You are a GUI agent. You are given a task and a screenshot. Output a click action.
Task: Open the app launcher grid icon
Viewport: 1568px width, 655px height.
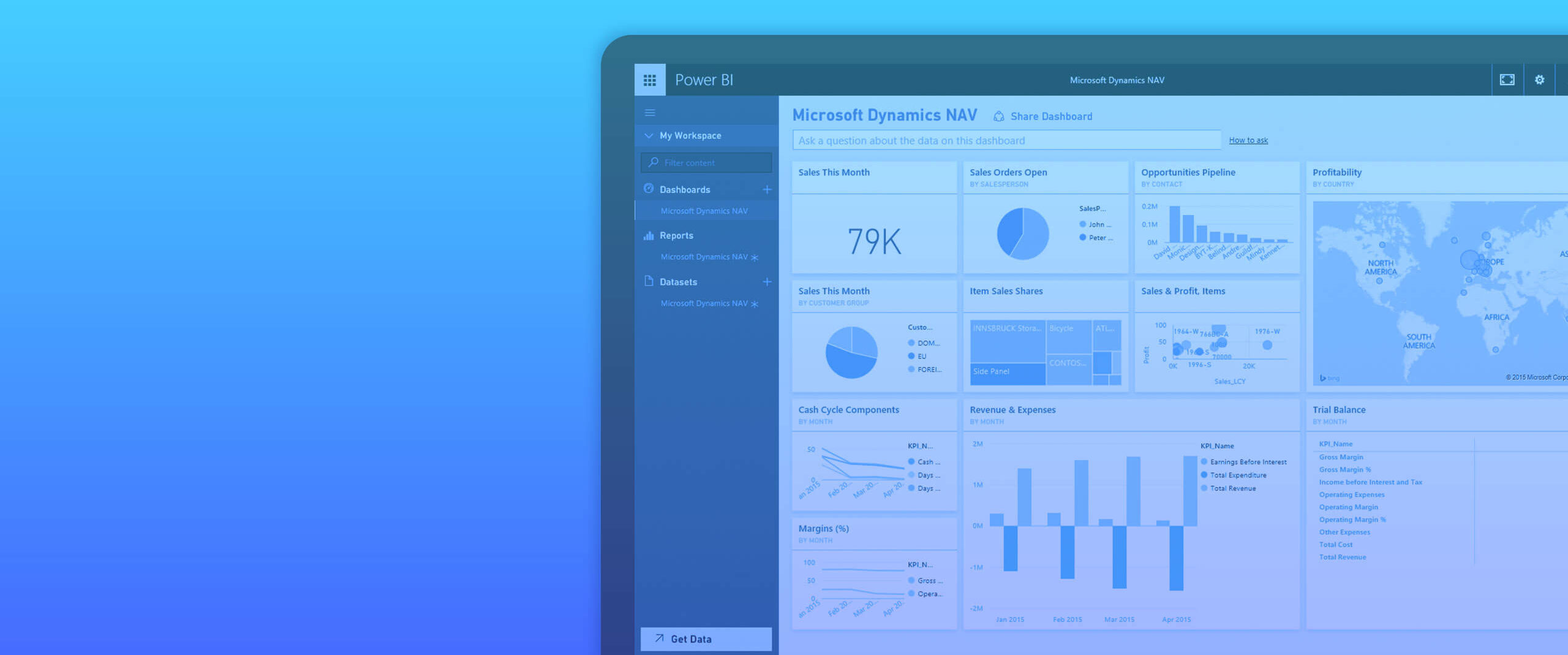coord(650,80)
